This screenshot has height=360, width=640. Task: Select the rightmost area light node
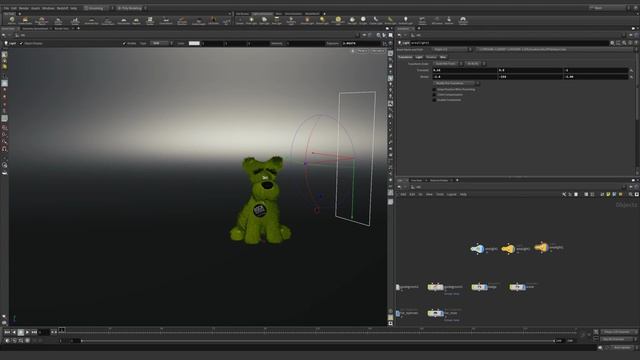(541, 247)
